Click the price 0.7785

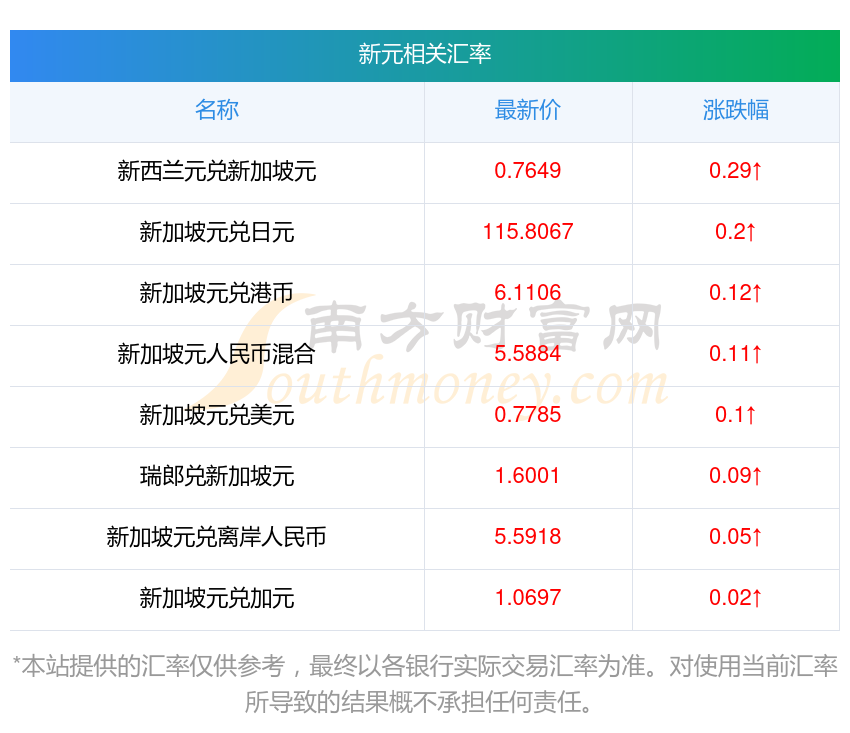tap(527, 415)
